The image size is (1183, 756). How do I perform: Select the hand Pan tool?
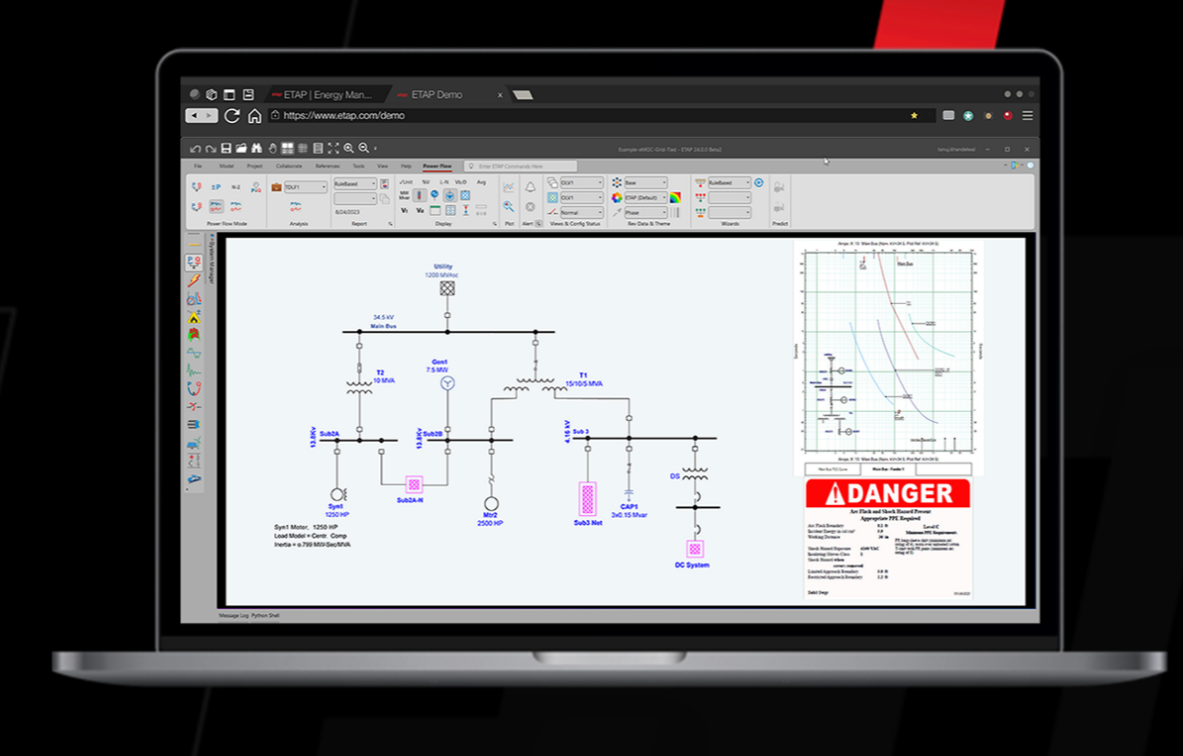(272, 149)
